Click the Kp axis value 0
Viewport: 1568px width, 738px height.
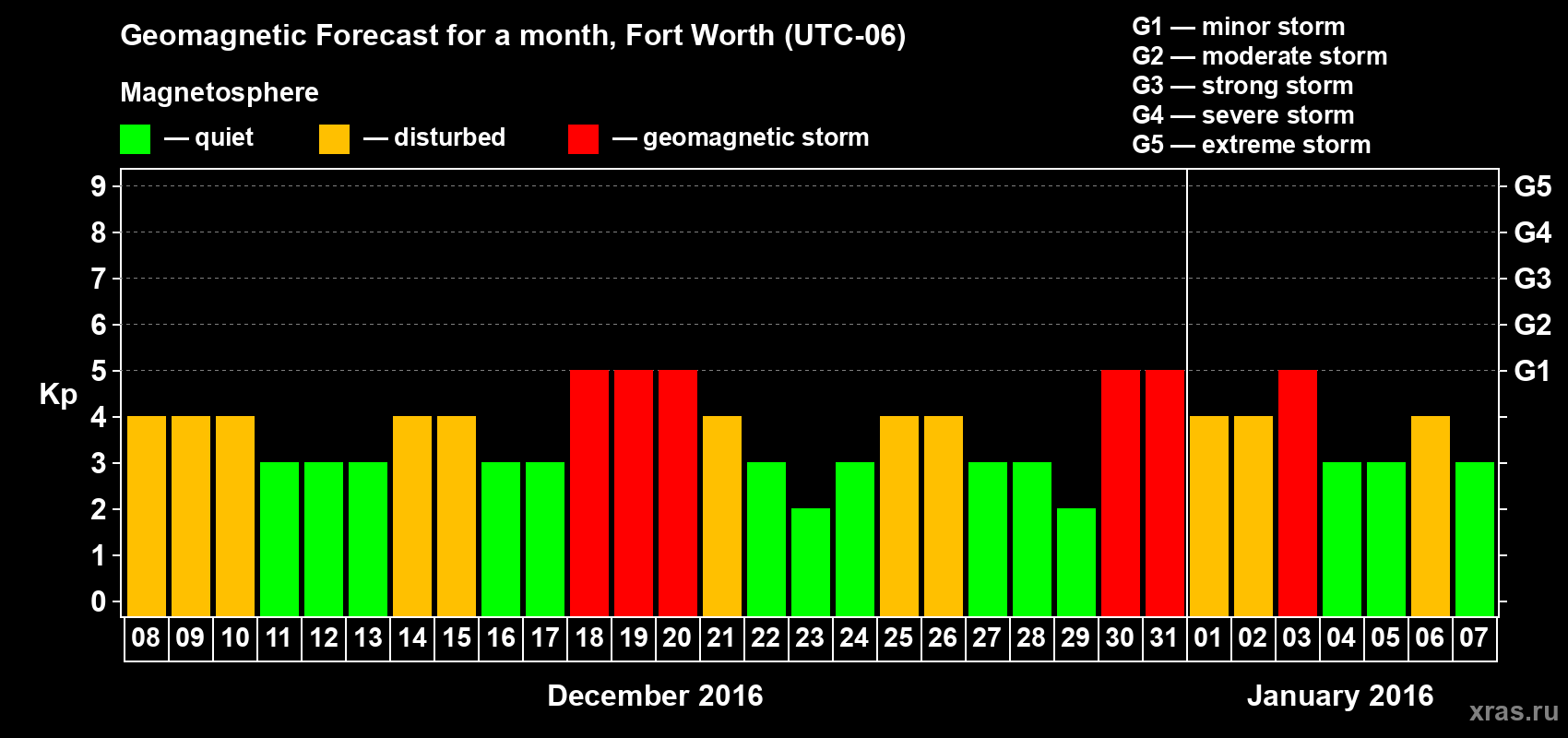pyautogui.click(x=99, y=601)
